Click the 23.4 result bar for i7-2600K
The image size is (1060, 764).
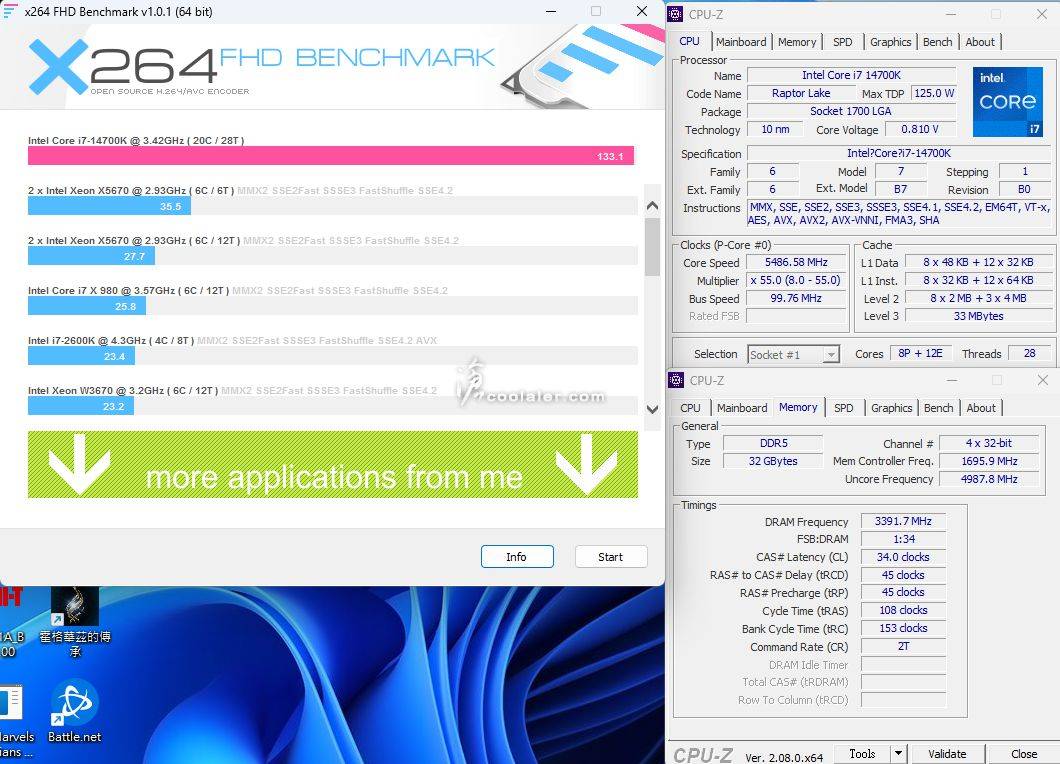tap(81, 356)
